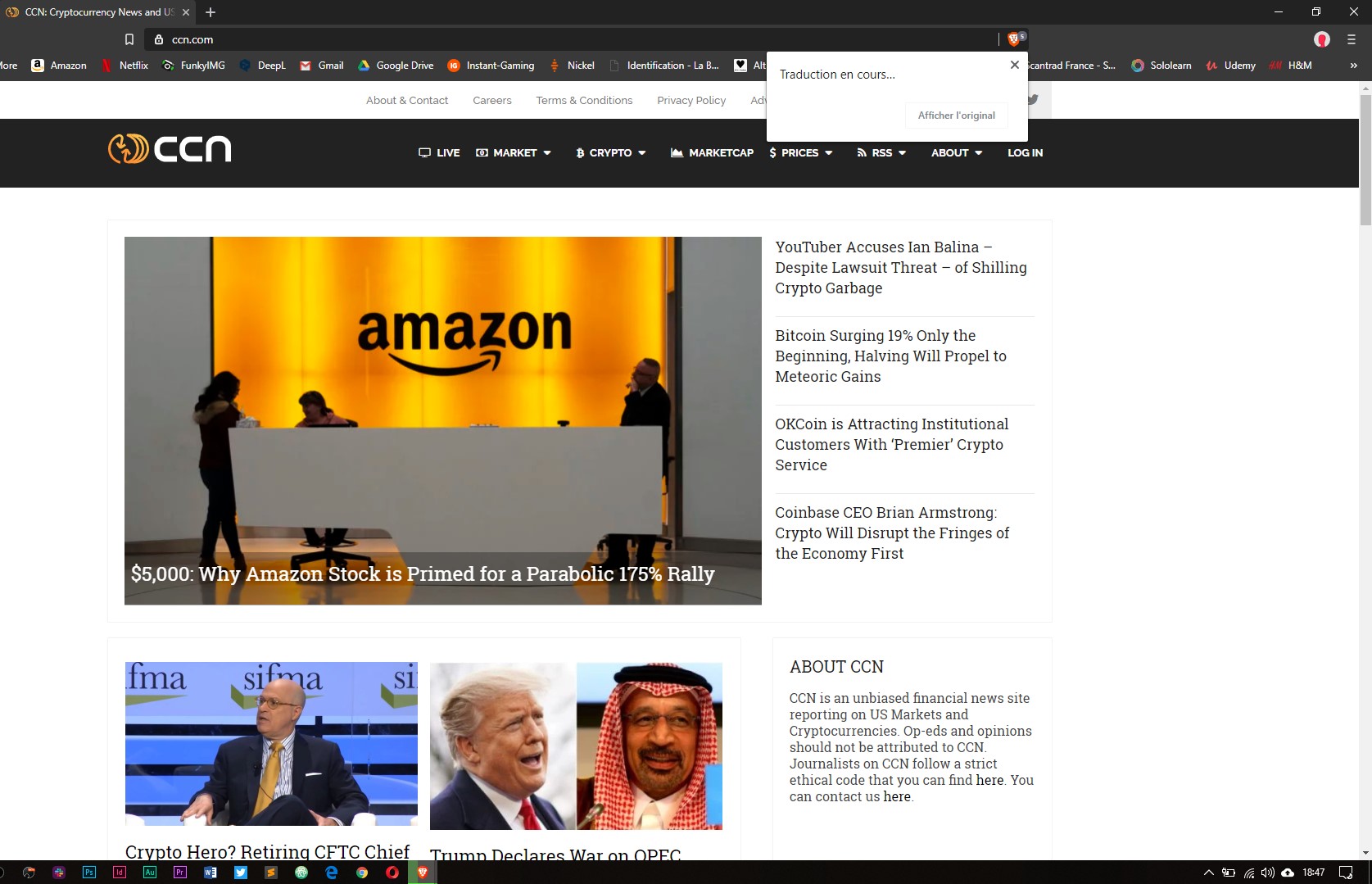Image resolution: width=1372 pixels, height=884 pixels.
Task: Open the Privacy Policy link
Action: [691, 101]
